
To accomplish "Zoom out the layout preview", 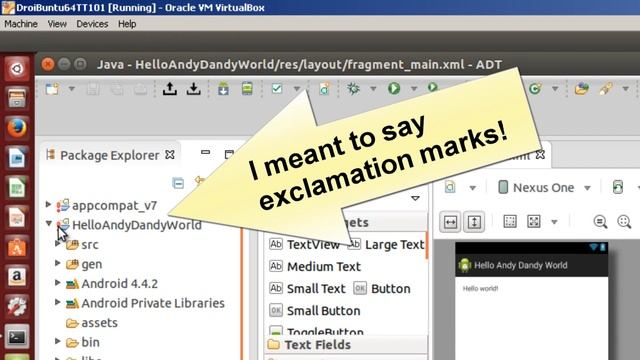I will pyautogui.click(x=600, y=222).
